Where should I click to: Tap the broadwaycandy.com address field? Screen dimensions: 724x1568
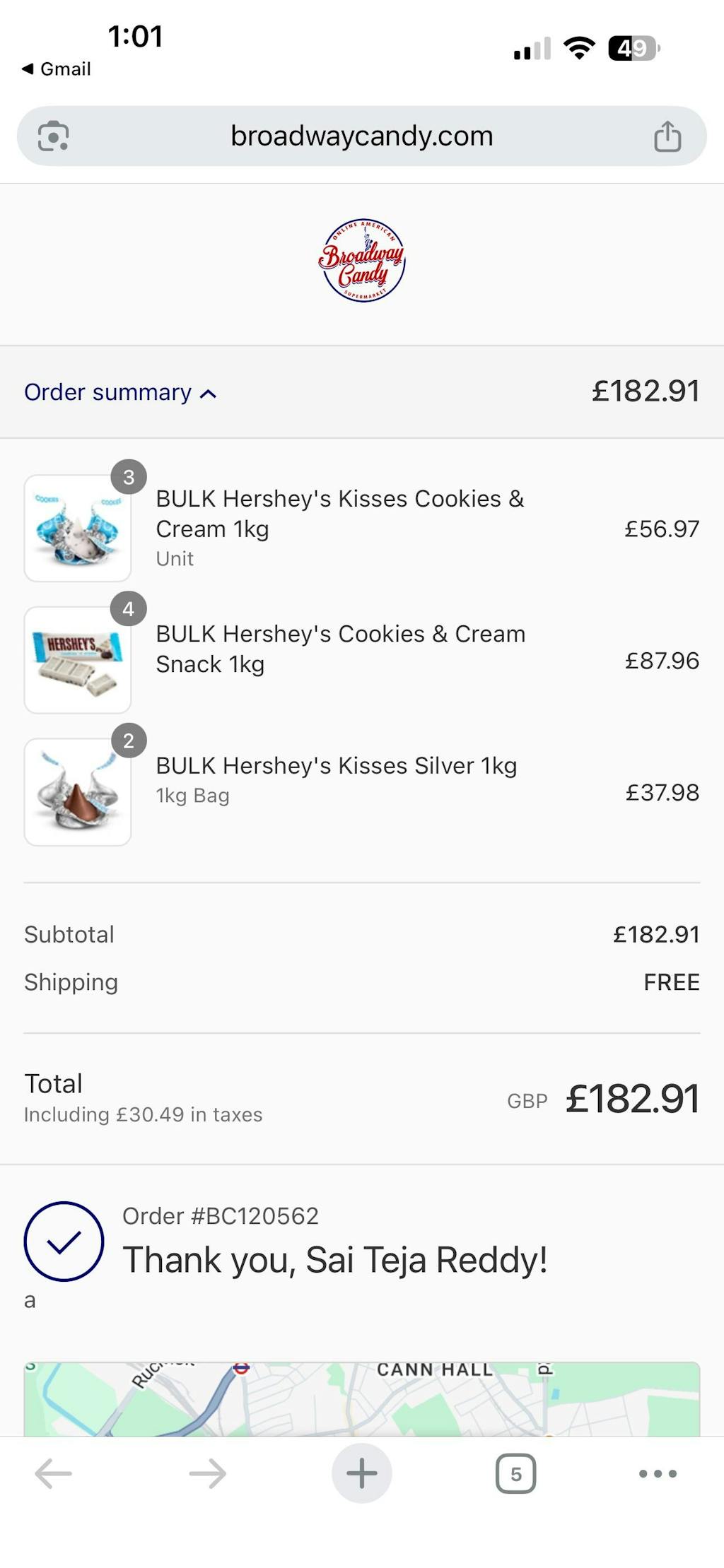(362, 136)
